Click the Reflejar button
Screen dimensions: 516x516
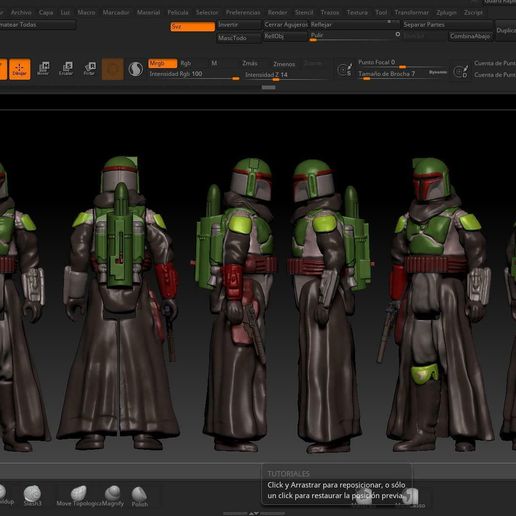(x=354, y=25)
